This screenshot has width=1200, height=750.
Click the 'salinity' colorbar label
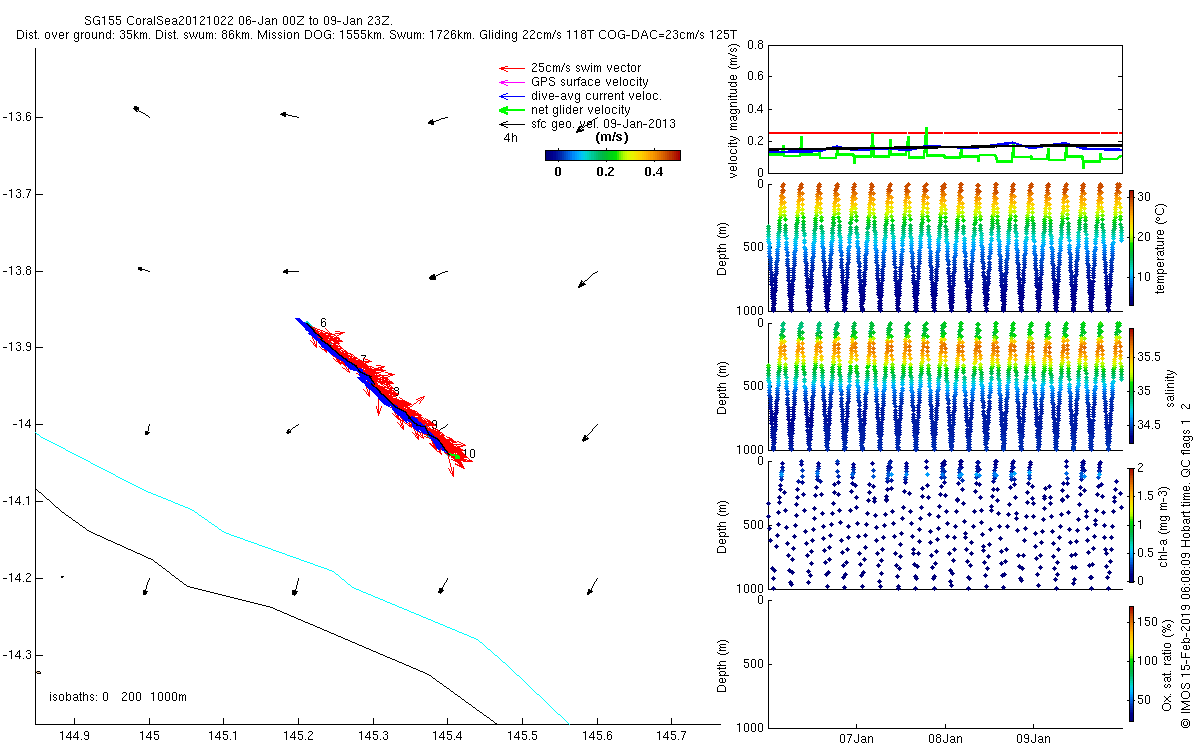[1170, 388]
